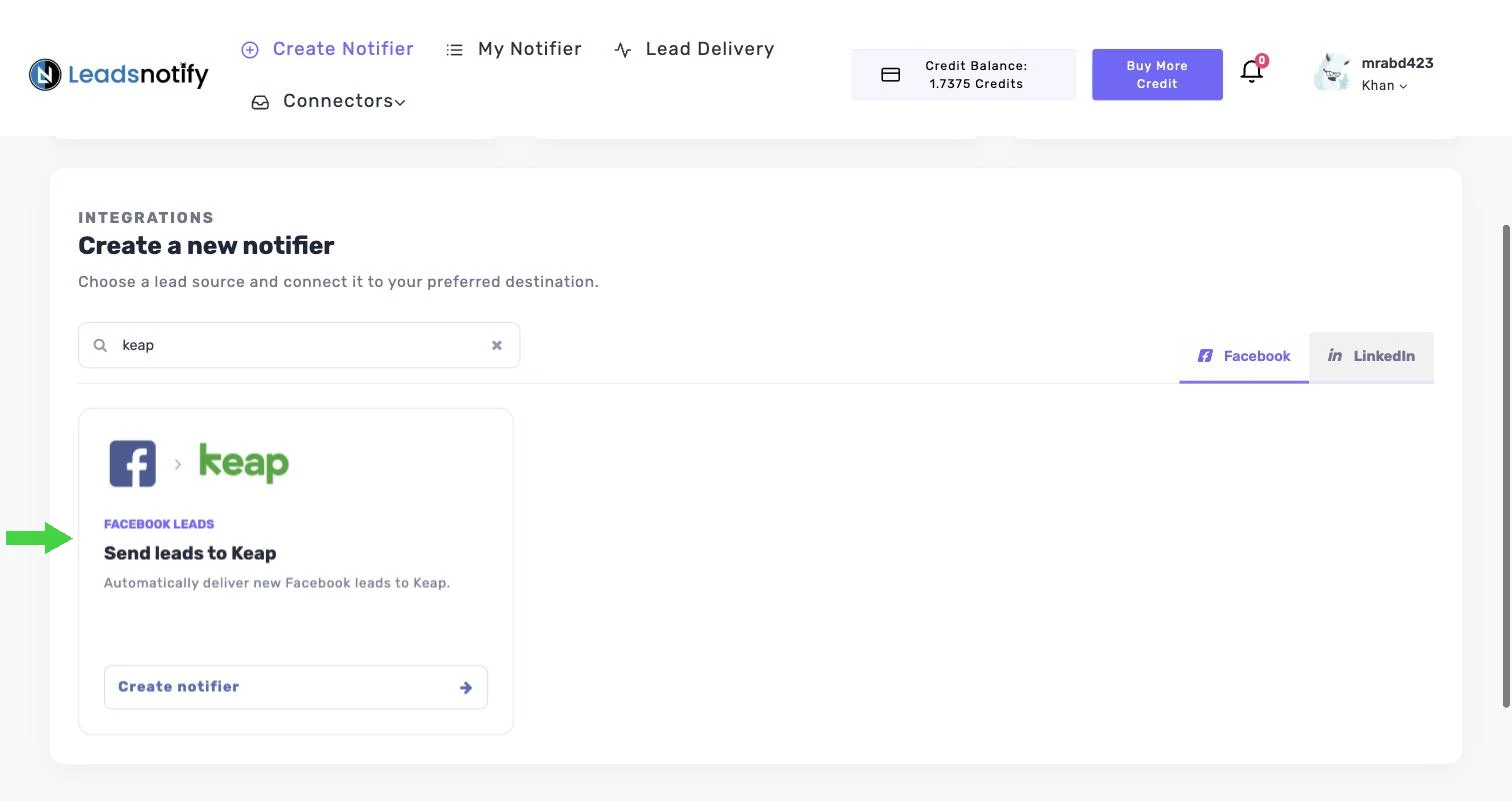Click the Send leads to Keap title
Viewport: 1512px width, 801px height.
pyautogui.click(x=190, y=553)
